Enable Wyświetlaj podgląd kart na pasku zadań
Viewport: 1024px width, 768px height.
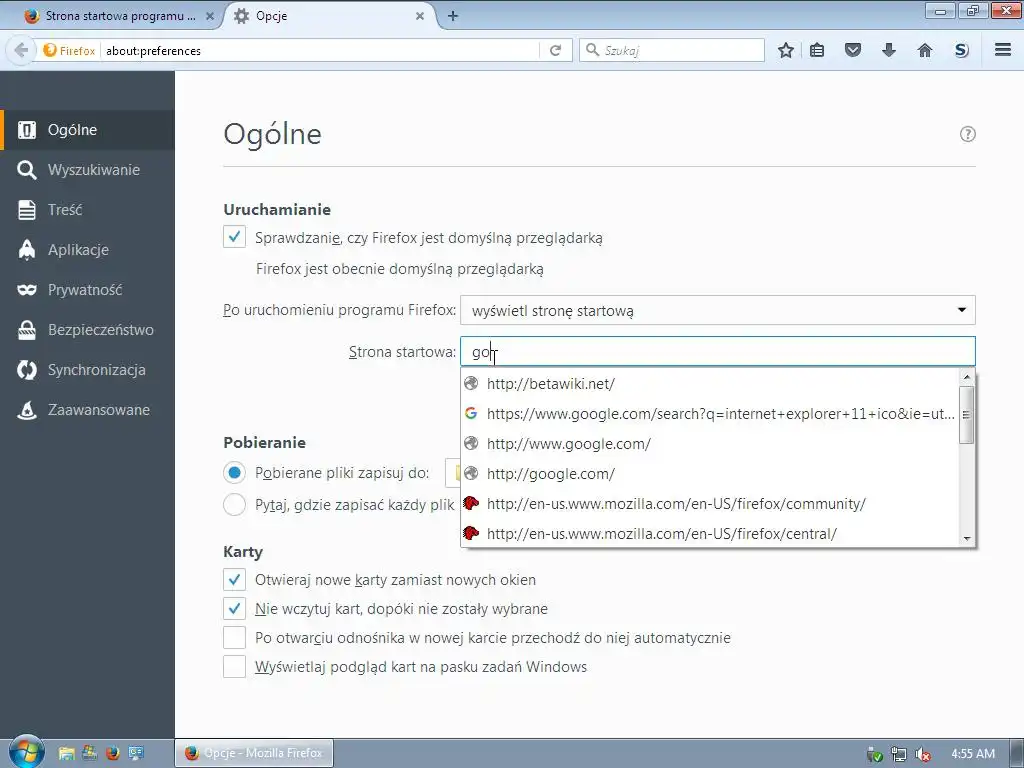(x=234, y=666)
